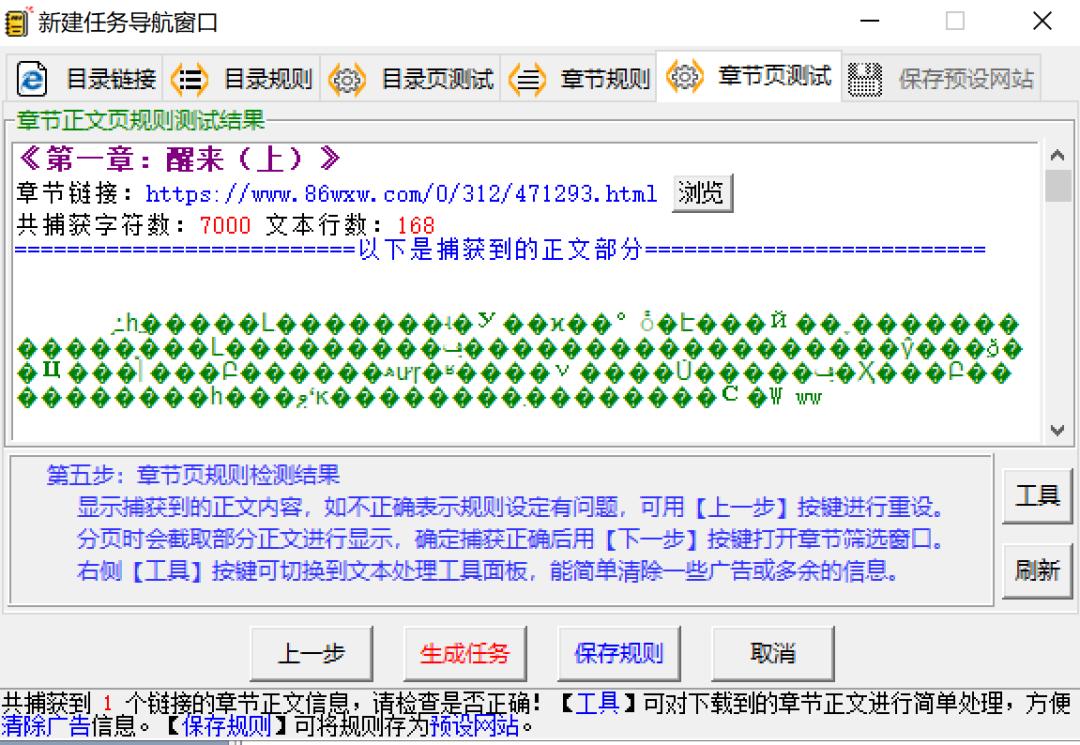Save rules with the 保存规则 button
The image size is (1080, 745).
click(x=620, y=652)
